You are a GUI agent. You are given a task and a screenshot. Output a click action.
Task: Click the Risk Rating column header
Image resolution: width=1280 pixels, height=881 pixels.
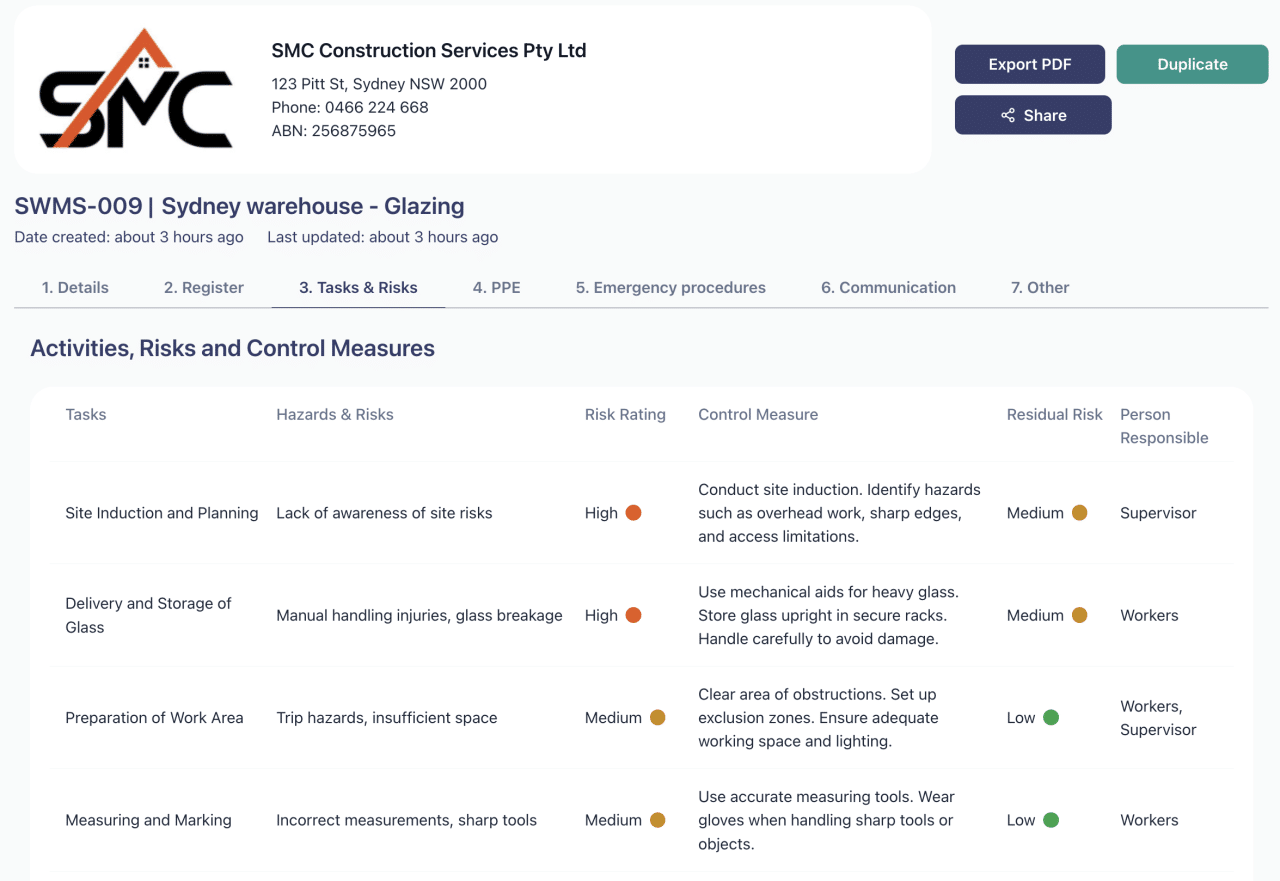tap(625, 414)
